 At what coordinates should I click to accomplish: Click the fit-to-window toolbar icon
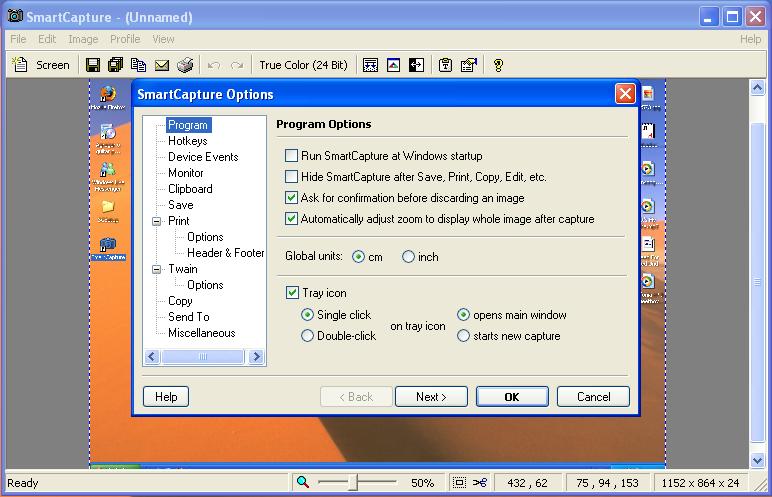(x=370, y=65)
